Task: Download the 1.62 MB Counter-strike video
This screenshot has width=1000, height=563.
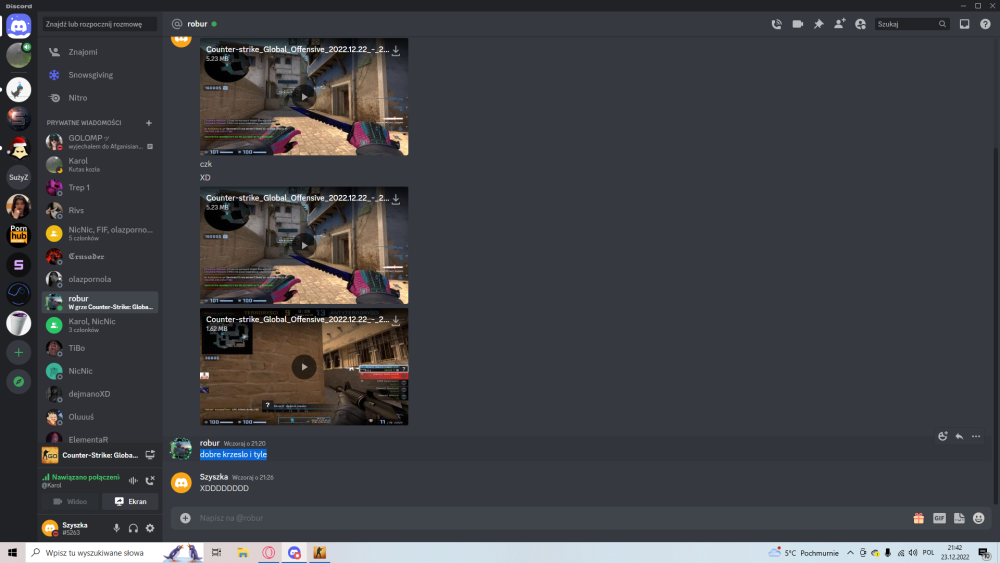Action: (396, 320)
